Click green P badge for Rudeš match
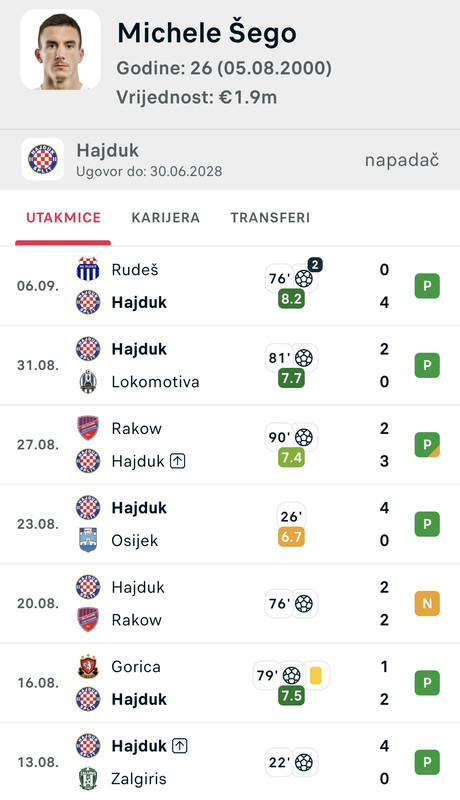This screenshot has width=460, height=800. tap(427, 286)
